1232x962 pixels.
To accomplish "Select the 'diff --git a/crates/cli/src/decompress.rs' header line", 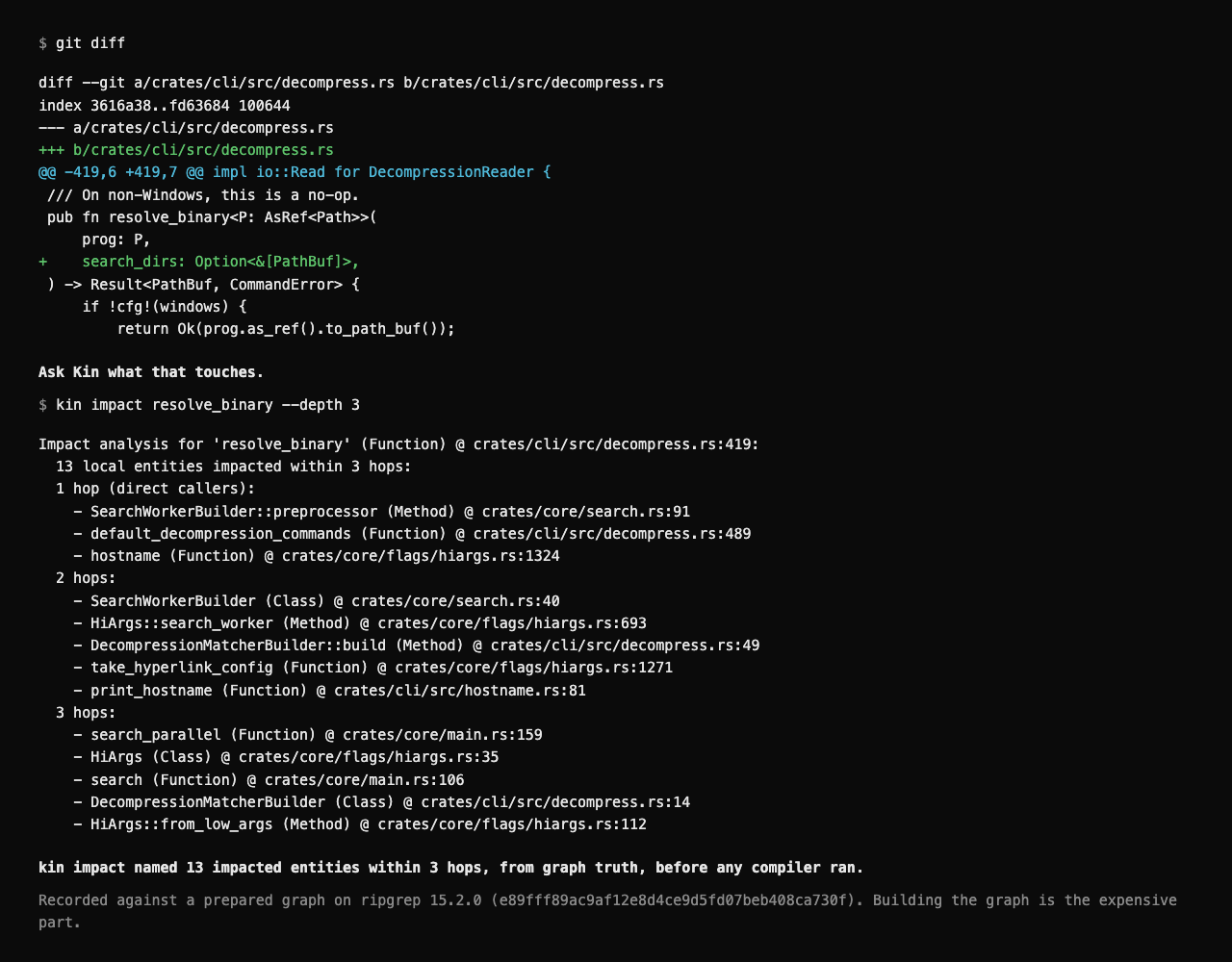I will (351, 83).
